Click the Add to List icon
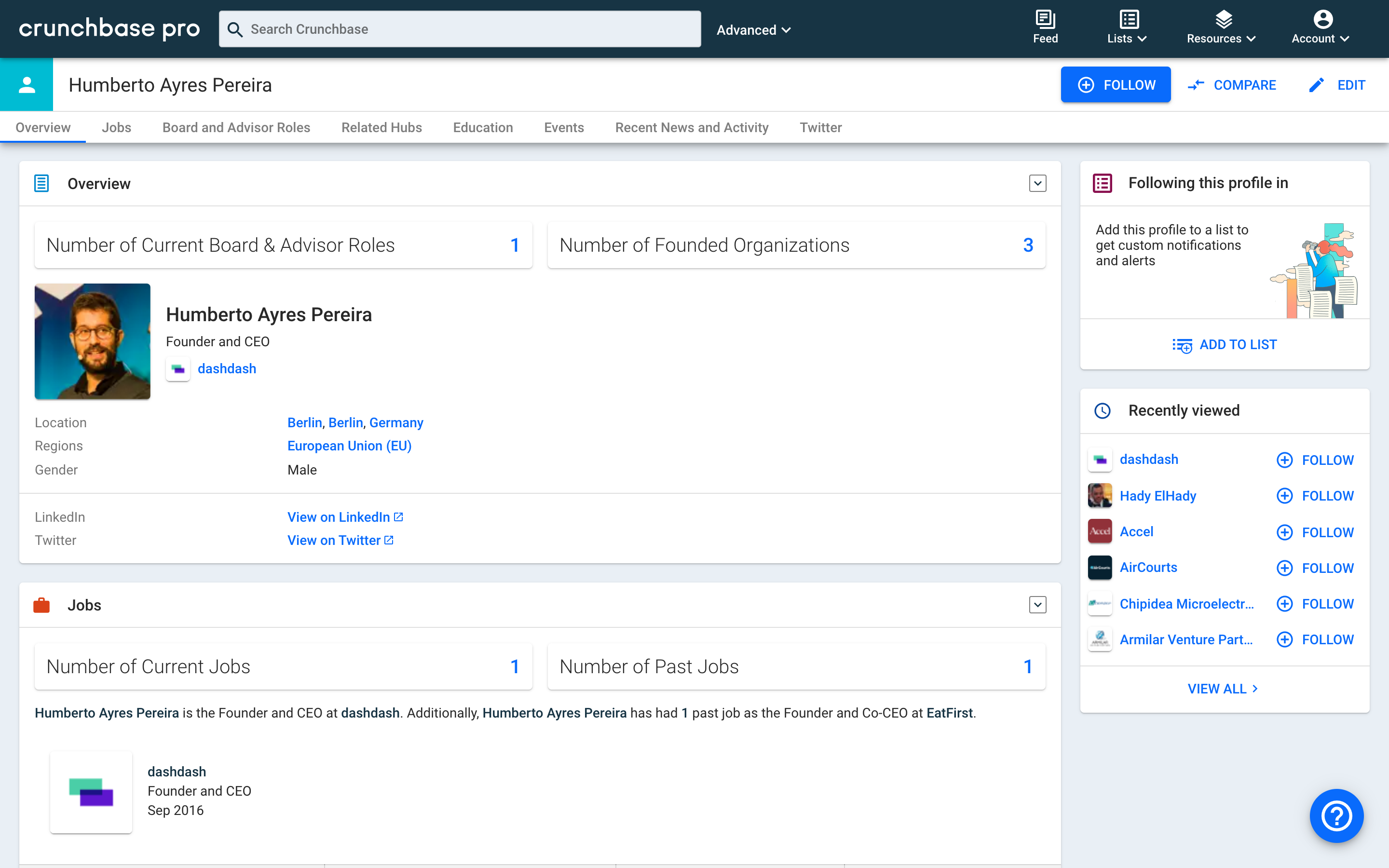The width and height of the screenshot is (1389, 868). 1182,345
